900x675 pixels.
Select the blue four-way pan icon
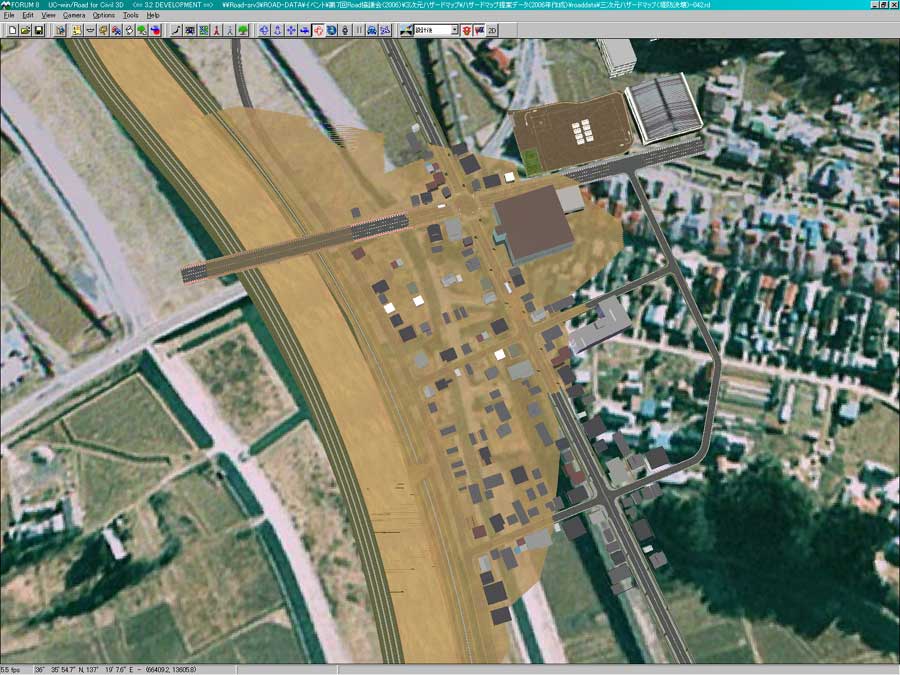click(x=291, y=30)
